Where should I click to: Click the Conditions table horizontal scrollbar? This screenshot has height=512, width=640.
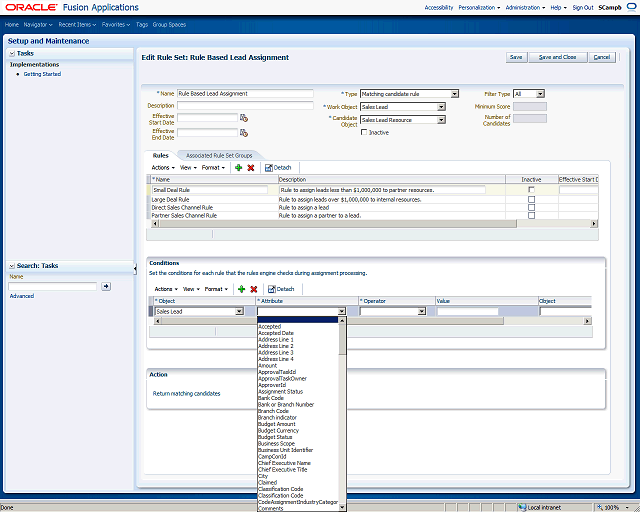tap(333, 321)
